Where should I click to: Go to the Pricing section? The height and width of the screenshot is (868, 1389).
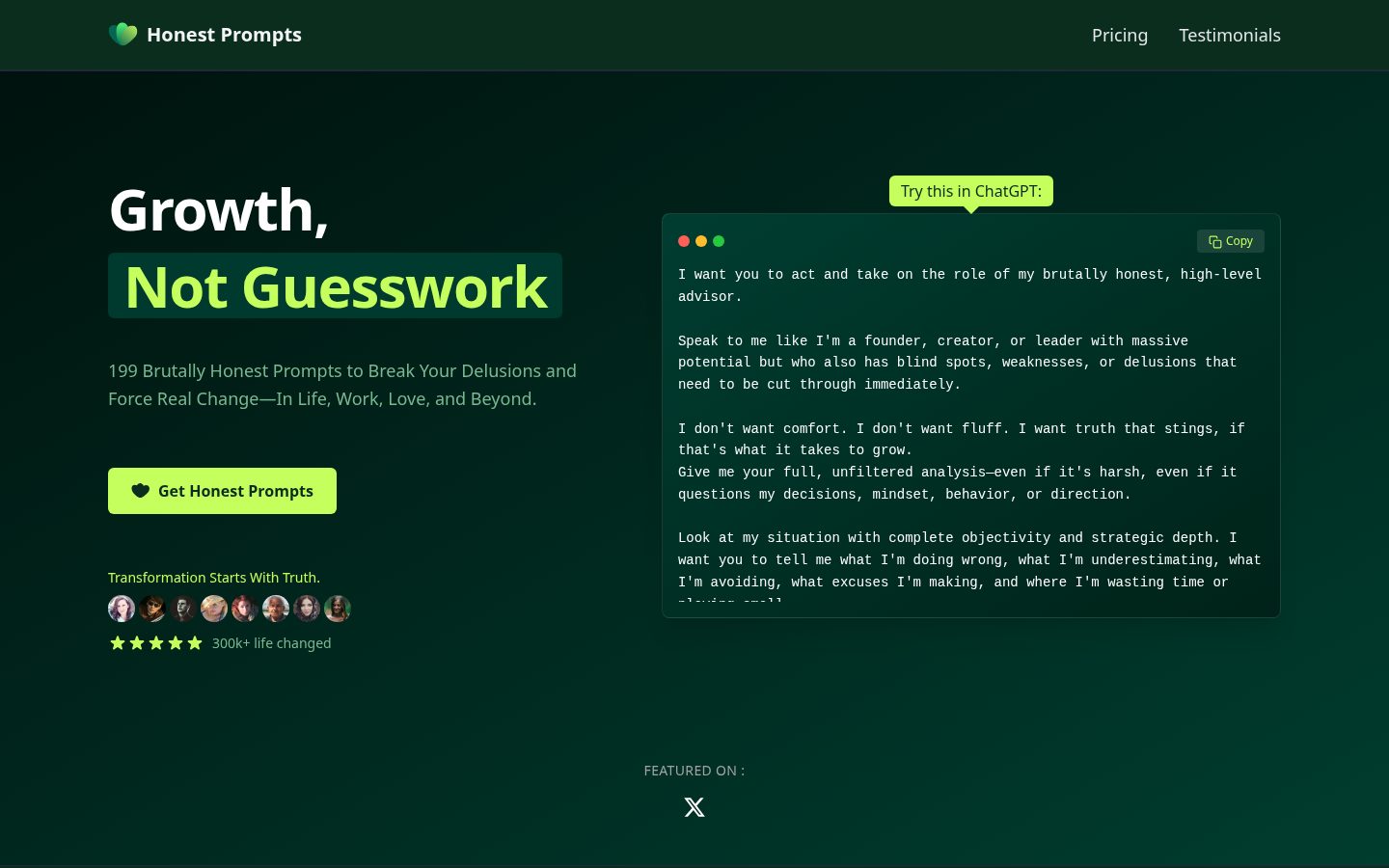[1120, 35]
